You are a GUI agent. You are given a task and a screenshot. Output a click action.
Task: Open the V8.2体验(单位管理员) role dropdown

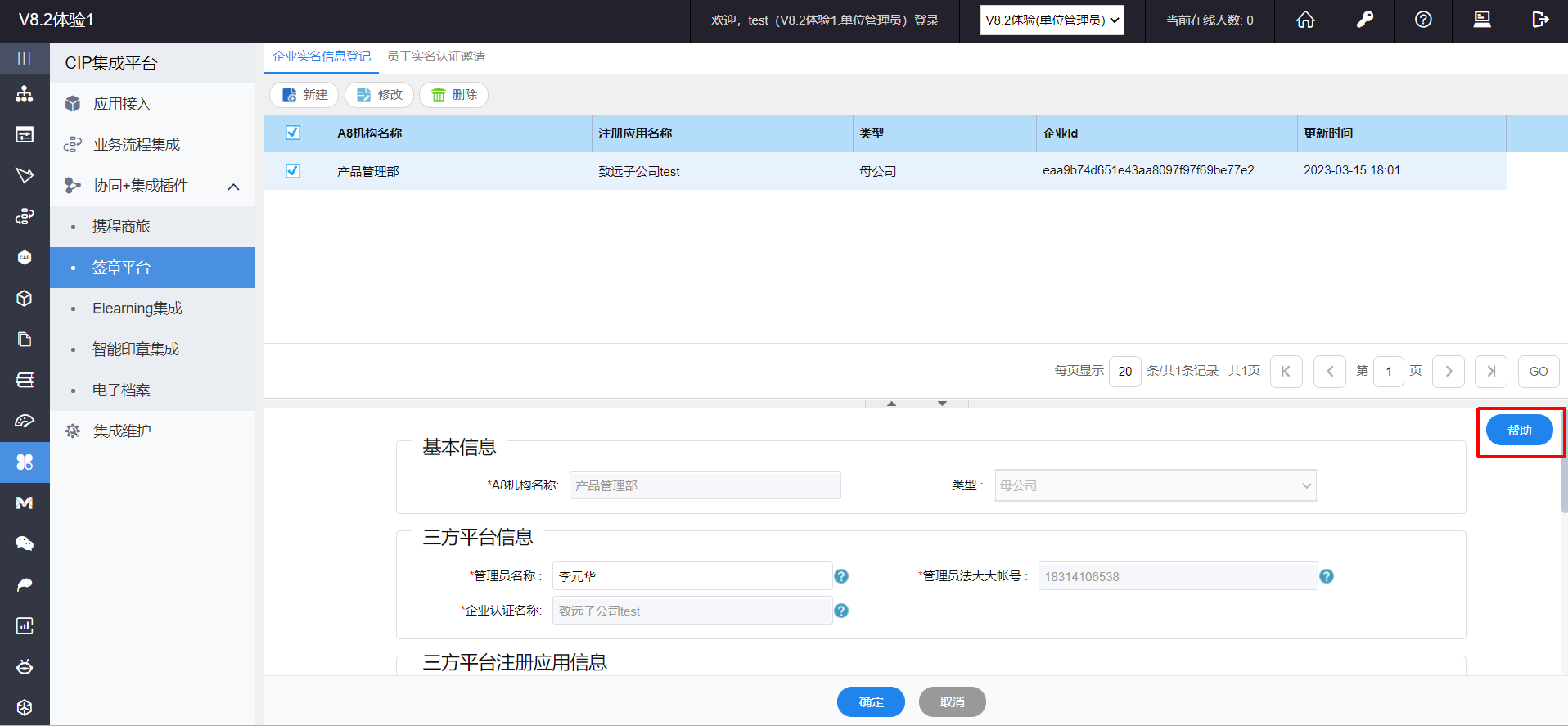pos(1052,20)
